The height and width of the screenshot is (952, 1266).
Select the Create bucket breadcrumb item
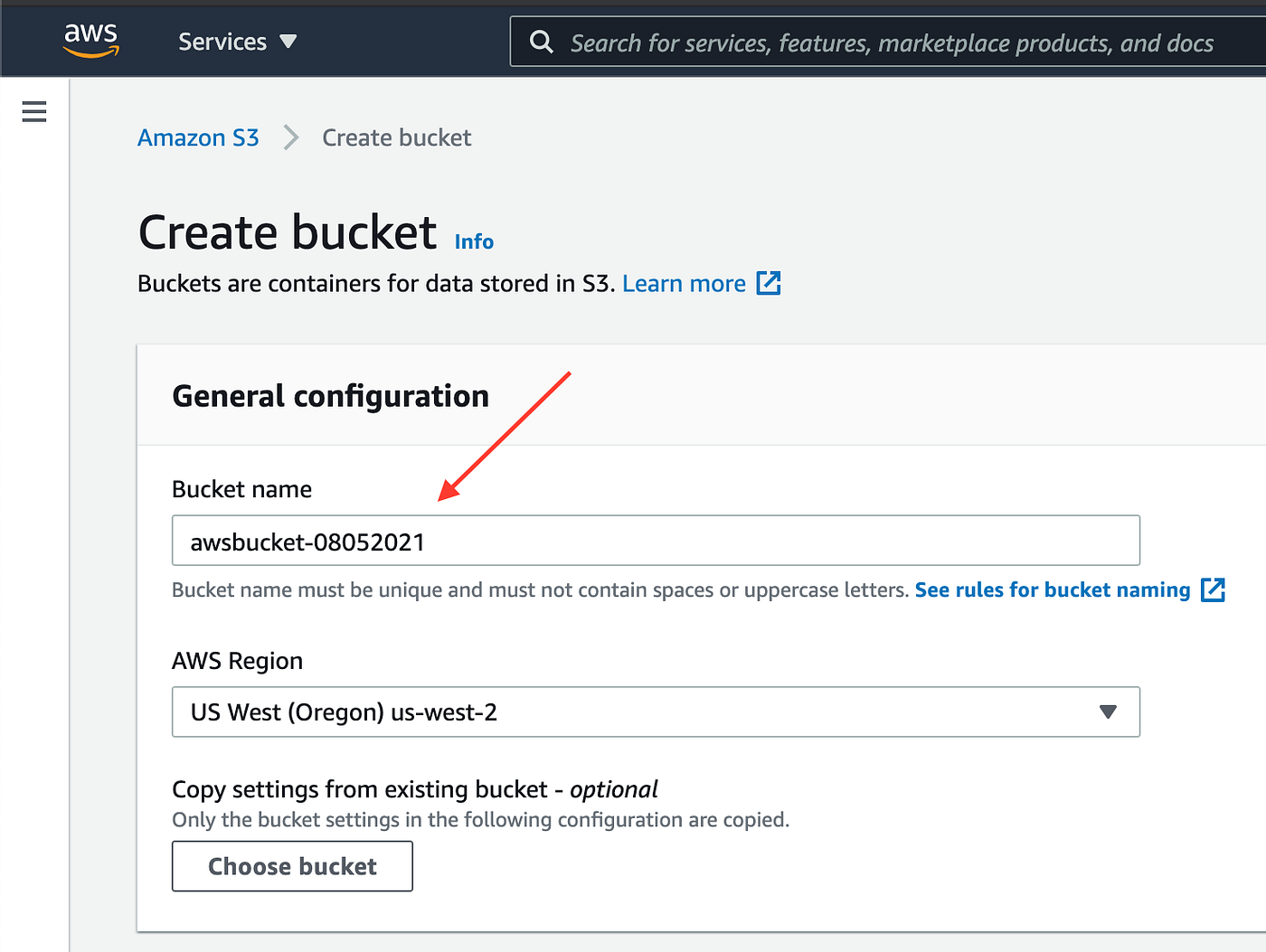(396, 137)
